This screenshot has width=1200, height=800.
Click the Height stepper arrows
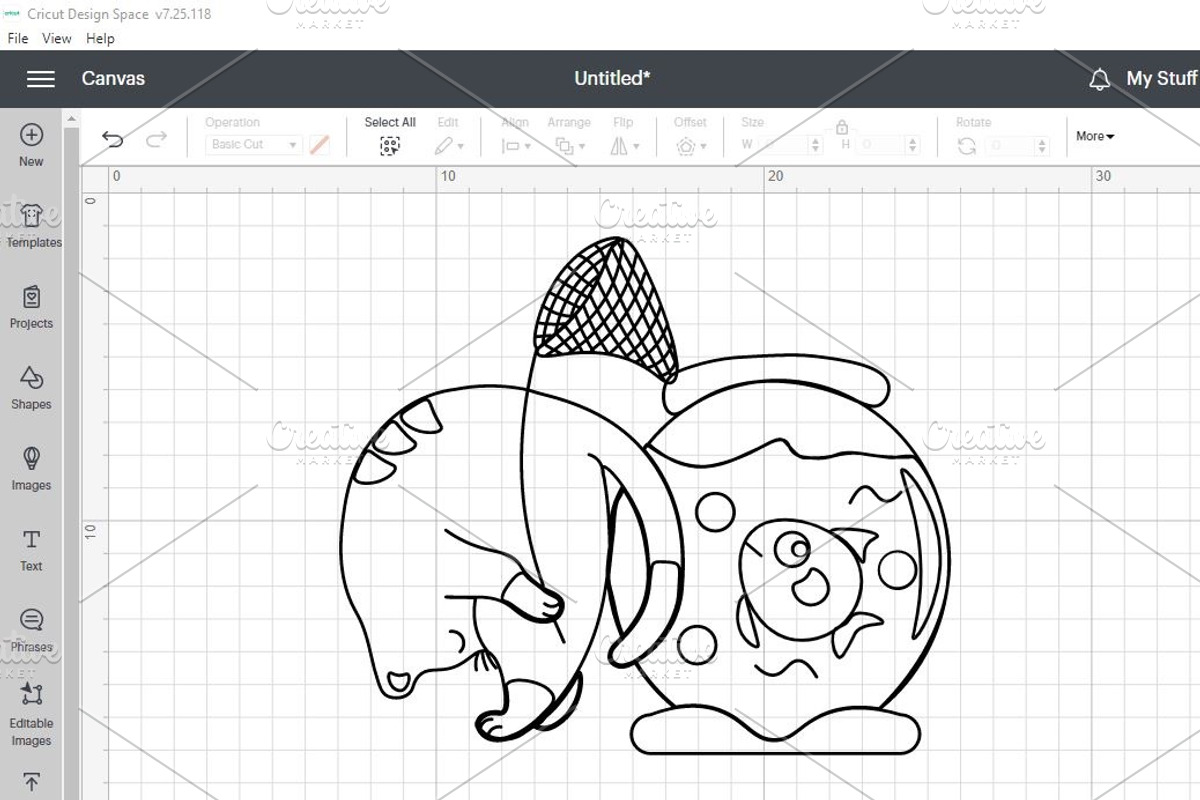[x=912, y=145]
